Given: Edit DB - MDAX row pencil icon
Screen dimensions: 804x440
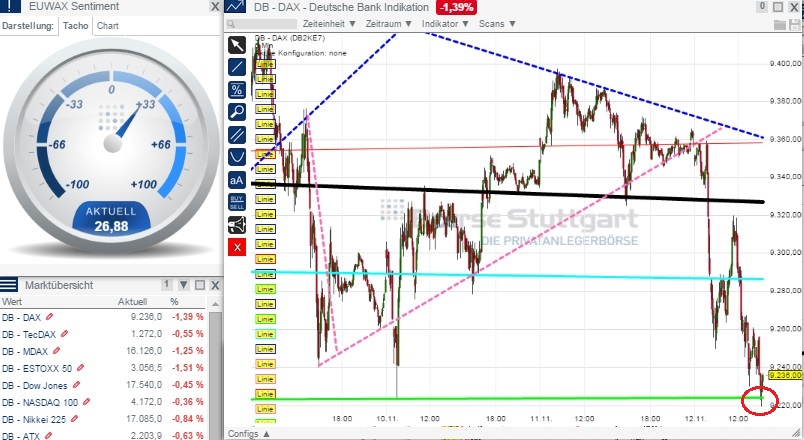Looking at the screenshot, I should [56, 351].
